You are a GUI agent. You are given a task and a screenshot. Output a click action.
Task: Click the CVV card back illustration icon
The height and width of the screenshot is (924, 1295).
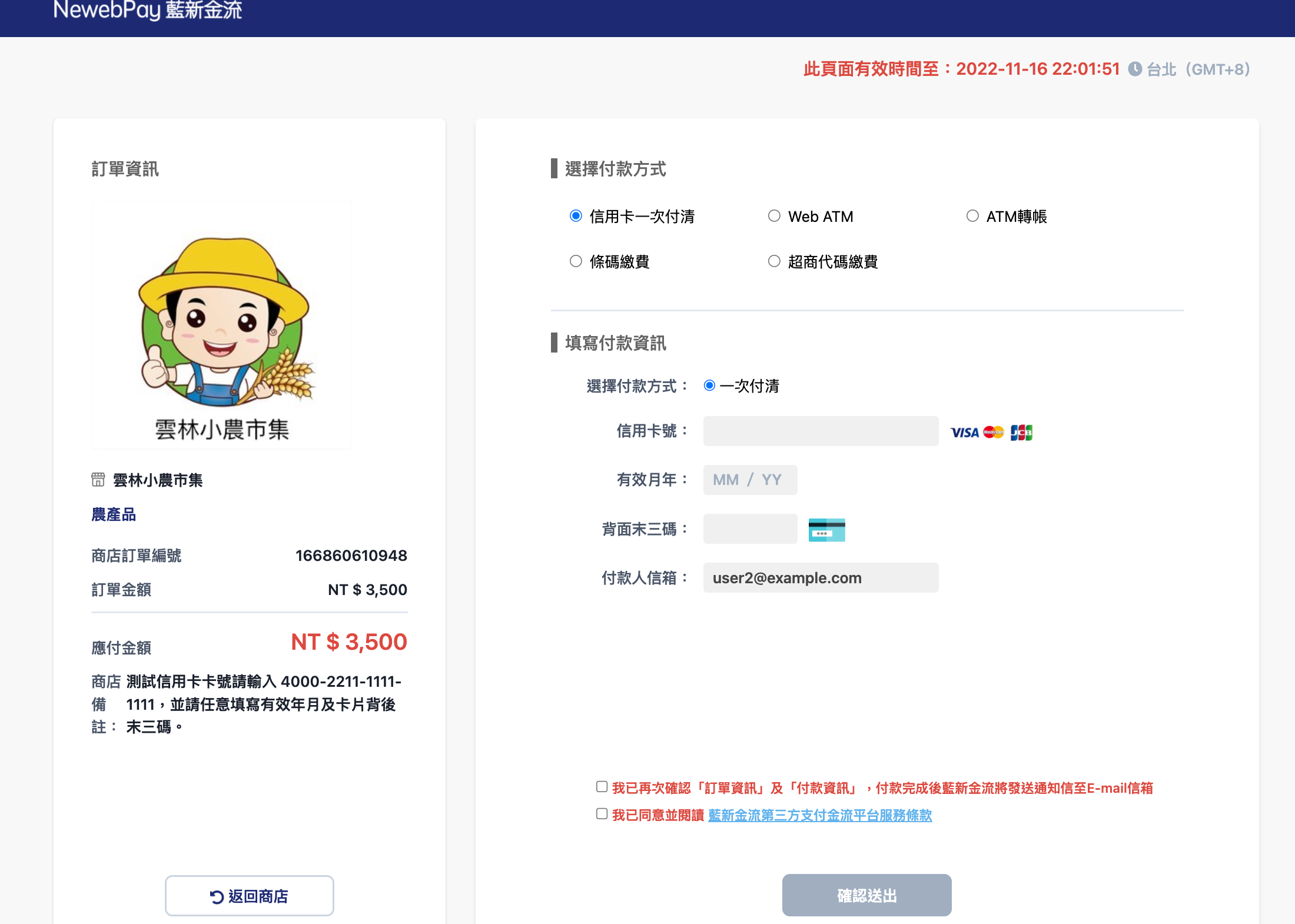point(826,530)
